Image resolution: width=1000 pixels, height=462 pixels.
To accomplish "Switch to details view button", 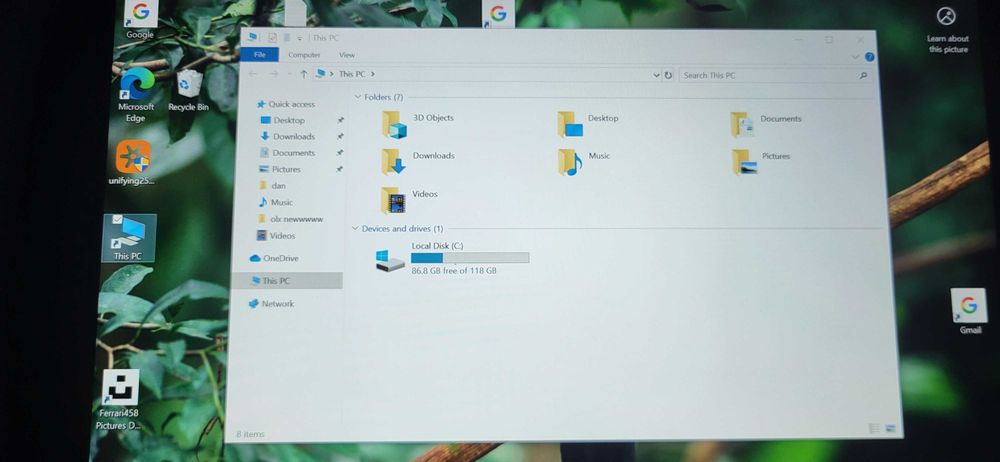I will click(x=874, y=428).
